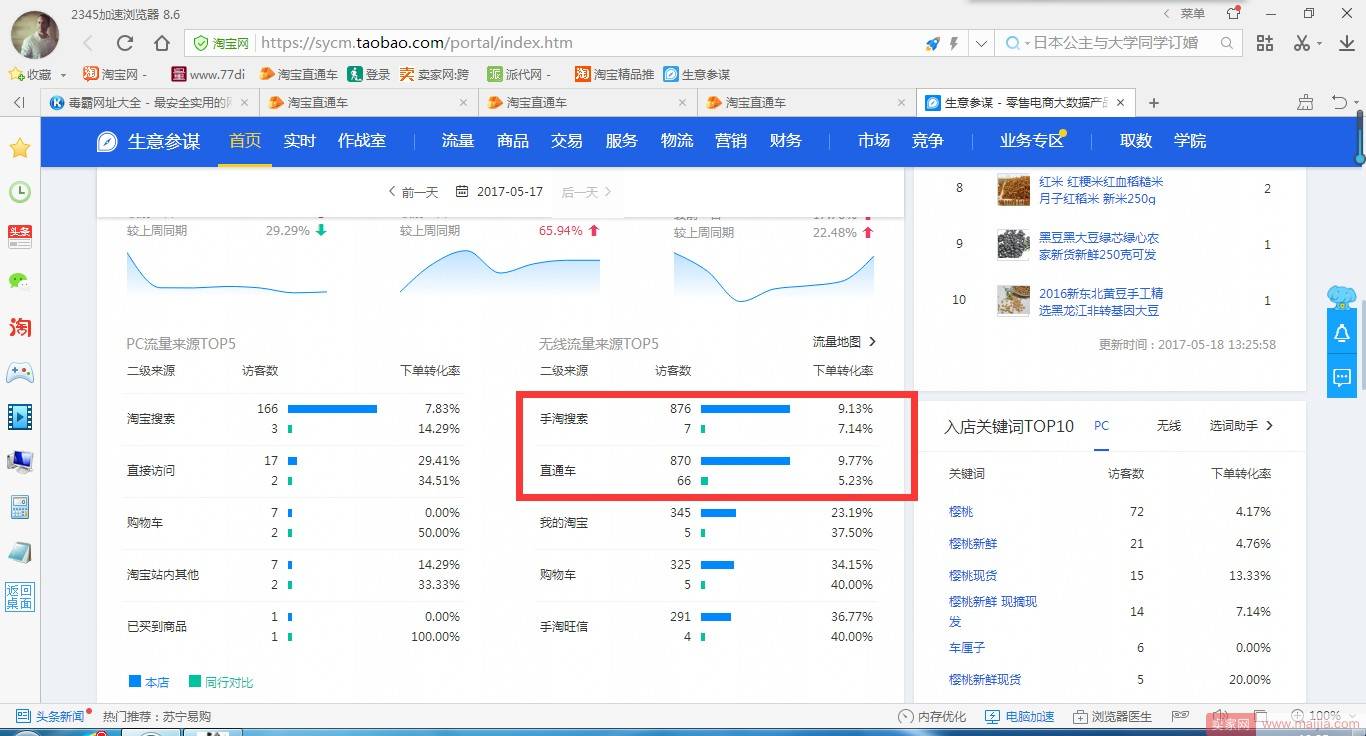Select the 首页 navigation tab
Viewport: 1366px width, 736px height.
(245, 141)
